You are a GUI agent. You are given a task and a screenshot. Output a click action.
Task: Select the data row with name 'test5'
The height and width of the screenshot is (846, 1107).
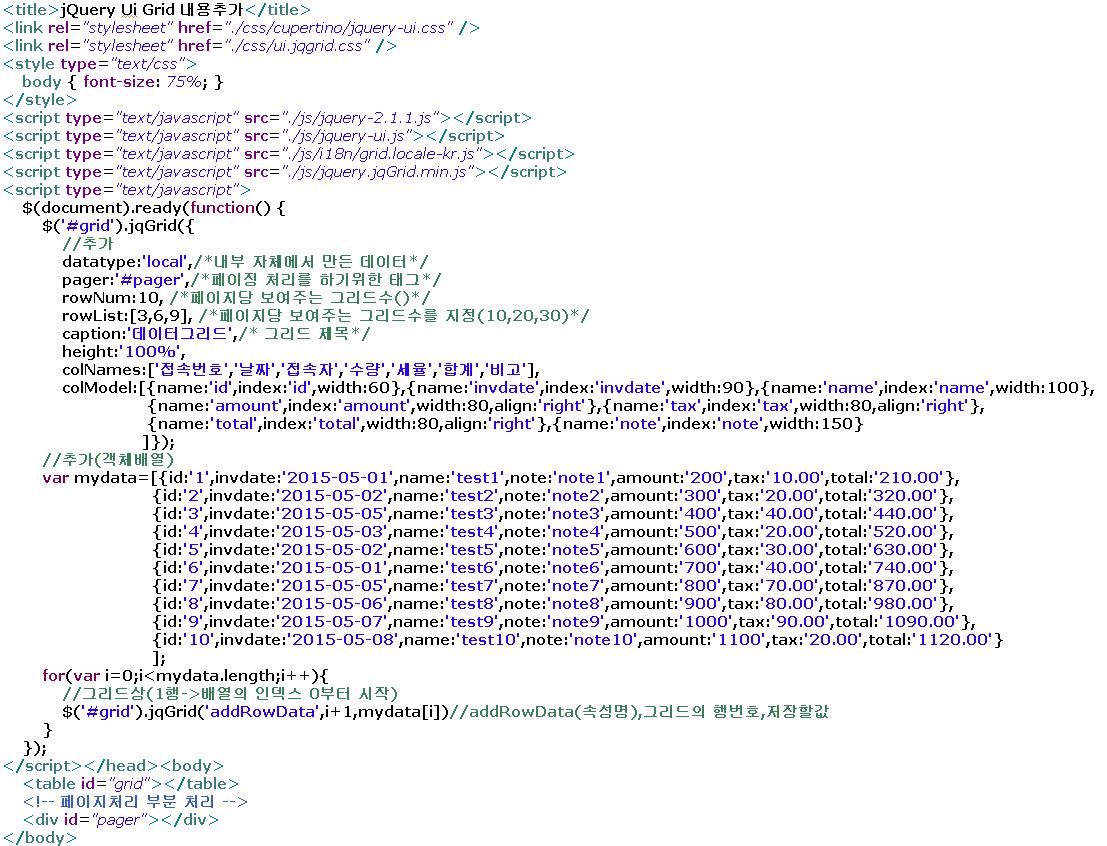coord(553,550)
